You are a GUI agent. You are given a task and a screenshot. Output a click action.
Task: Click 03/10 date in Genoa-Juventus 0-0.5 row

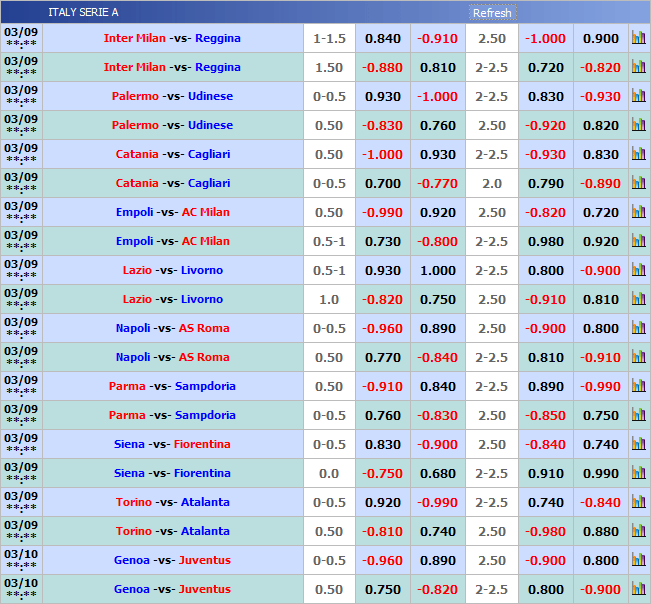pos(21,554)
